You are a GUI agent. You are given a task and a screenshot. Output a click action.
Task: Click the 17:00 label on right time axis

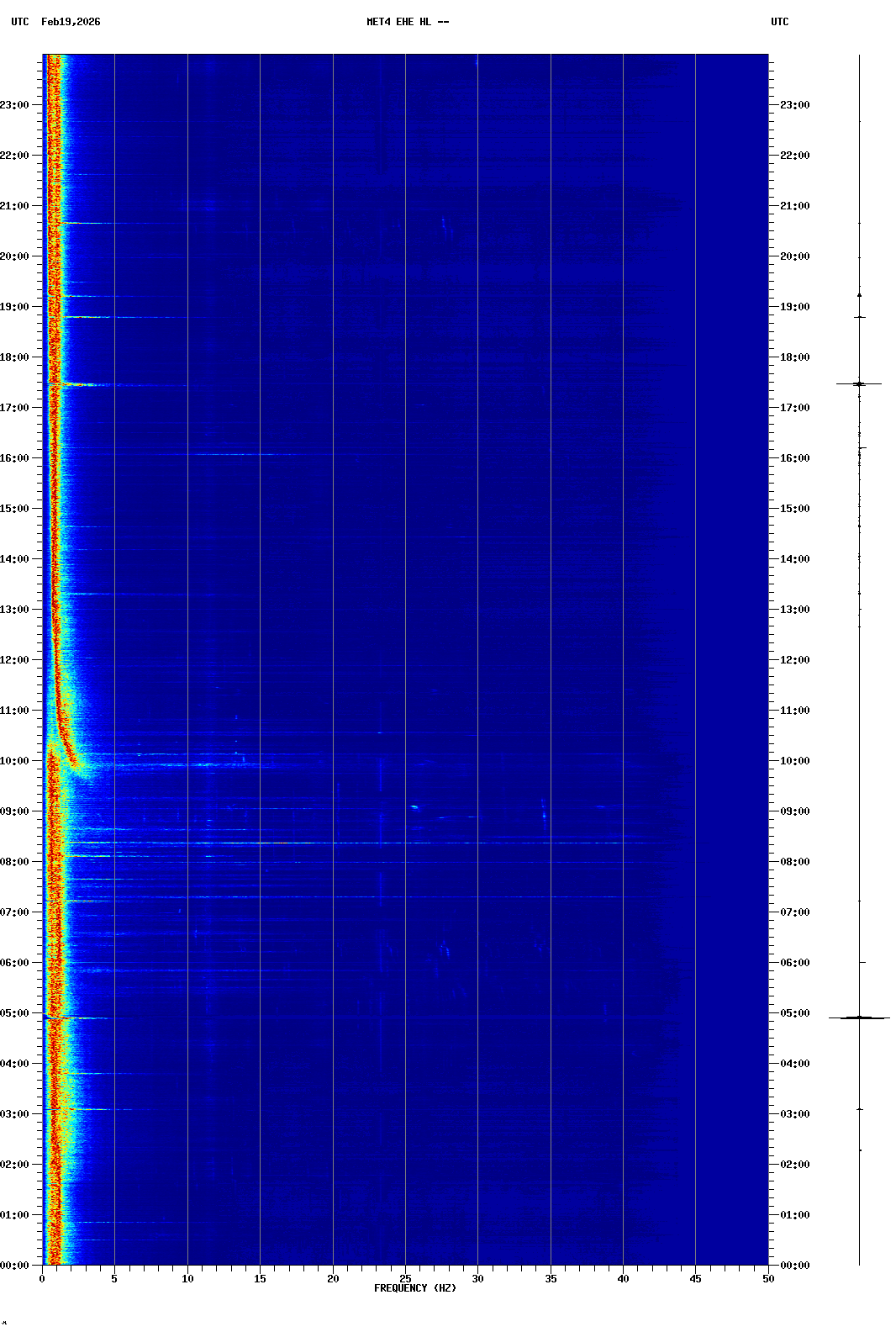tap(794, 408)
